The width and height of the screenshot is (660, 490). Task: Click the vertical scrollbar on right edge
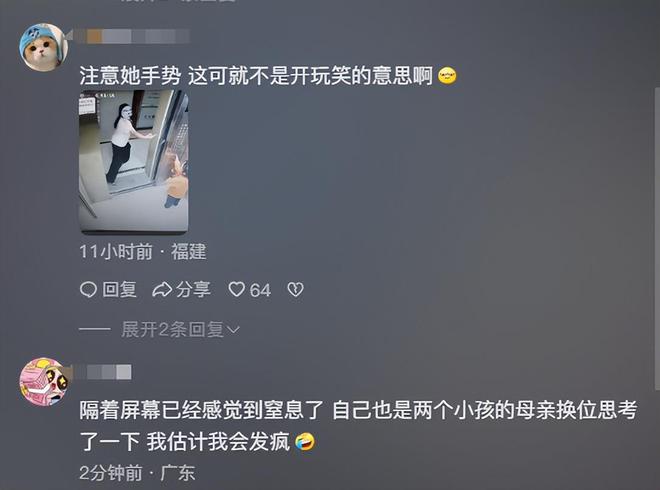pyautogui.click(x=657, y=239)
